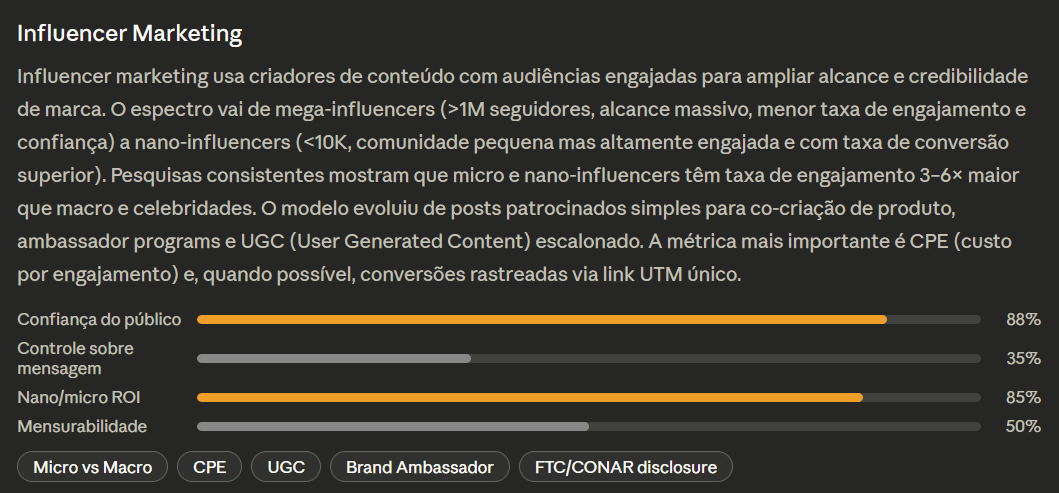Open the UGC tag
The width and height of the screenshot is (1059, 493).
(286, 467)
